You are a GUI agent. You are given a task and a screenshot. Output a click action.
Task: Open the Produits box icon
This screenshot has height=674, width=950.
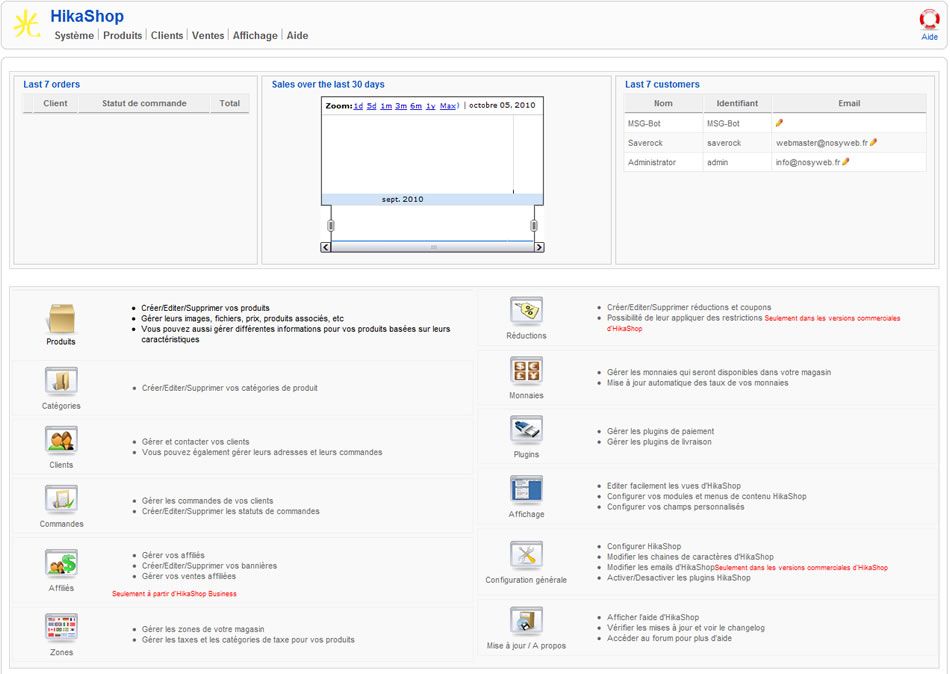point(61,319)
